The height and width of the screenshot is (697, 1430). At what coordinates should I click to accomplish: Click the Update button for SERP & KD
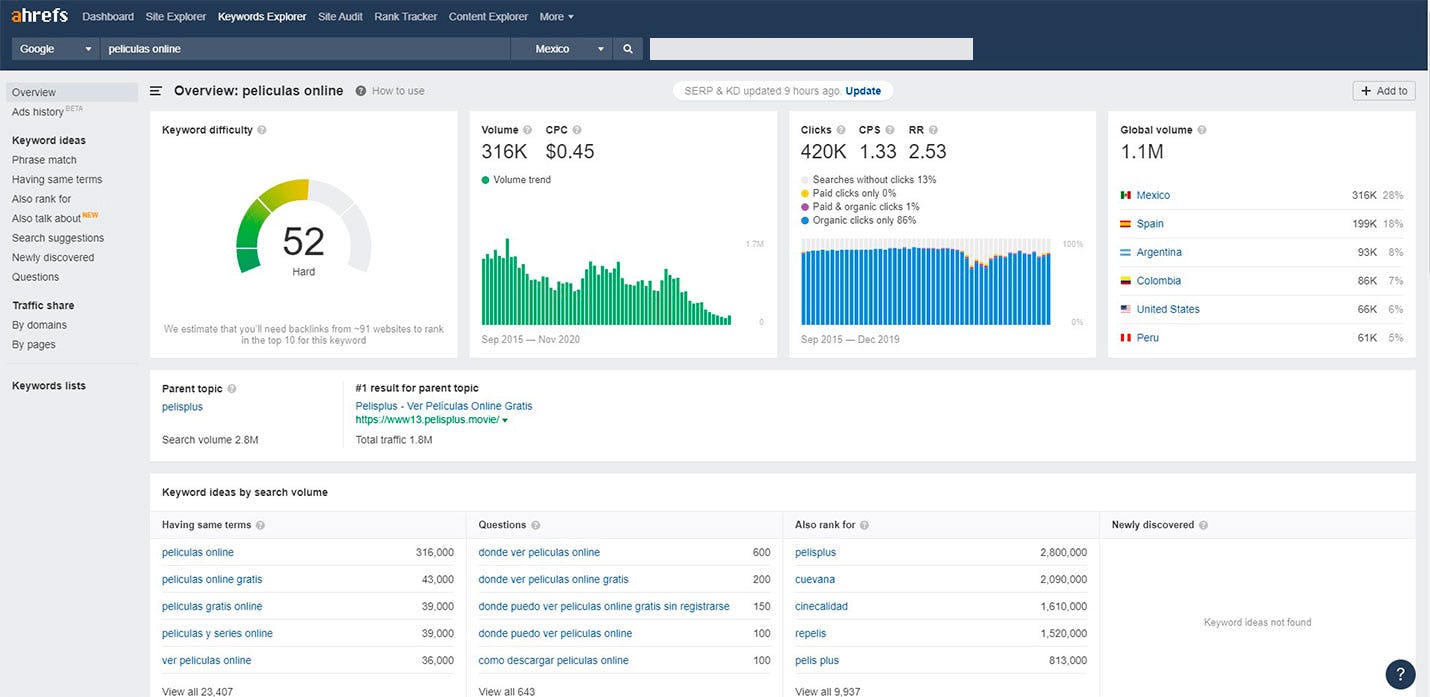point(863,89)
